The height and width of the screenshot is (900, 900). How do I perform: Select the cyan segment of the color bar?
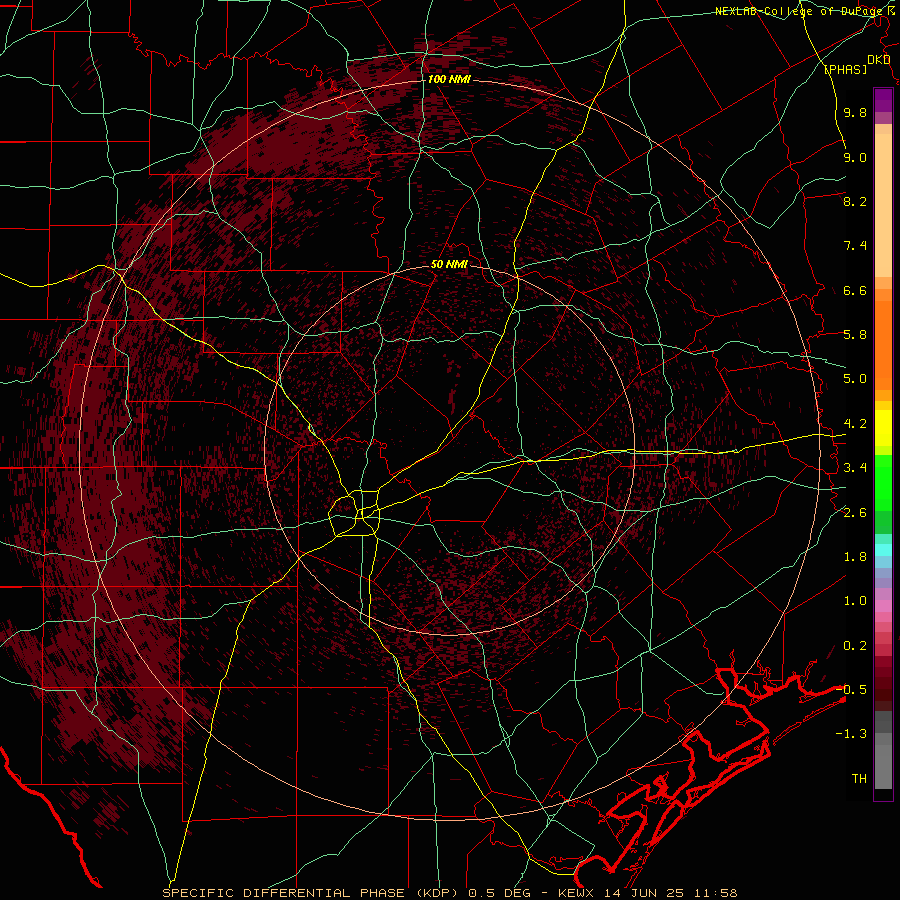click(883, 549)
